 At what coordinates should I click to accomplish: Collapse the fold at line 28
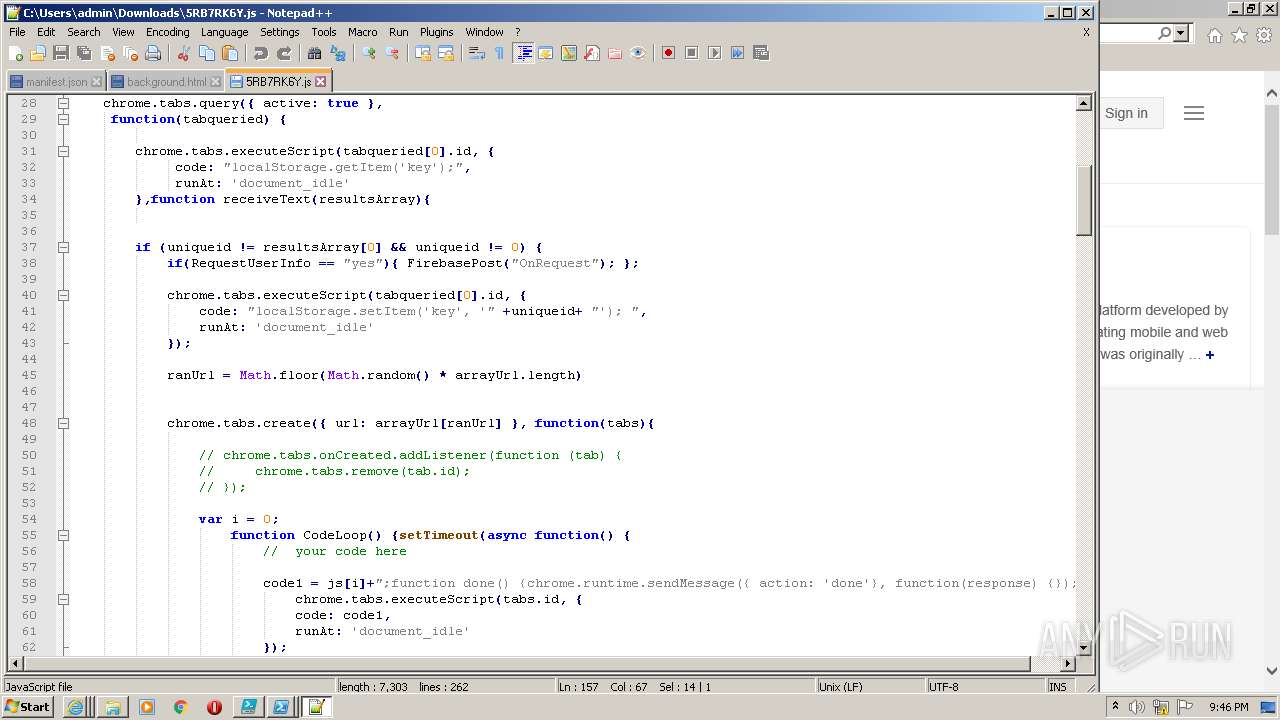[x=63, y=103]
